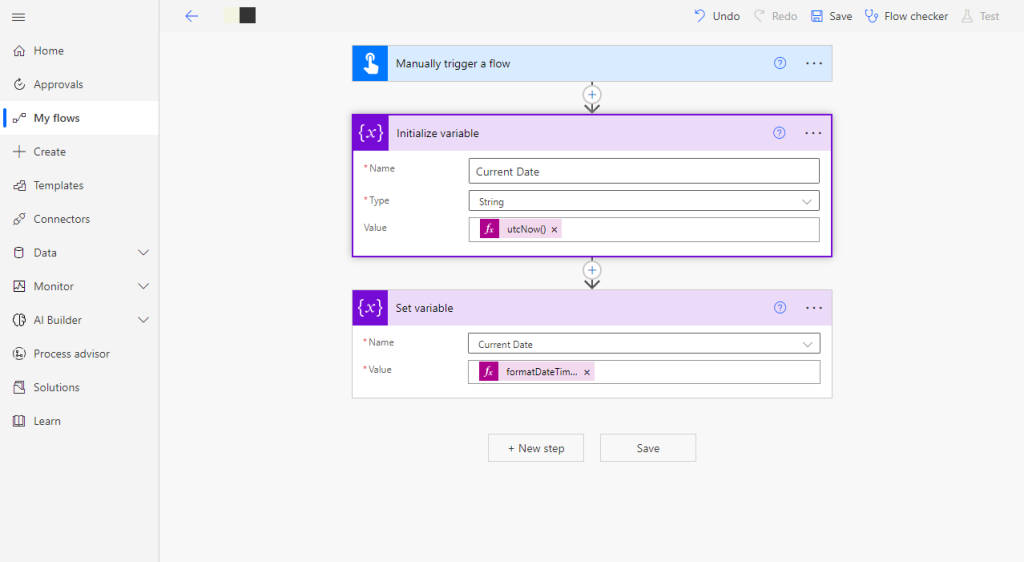Click the Manually trigger a flow header
This screenshot has height=562, width=1024.
tap(592, 63)
